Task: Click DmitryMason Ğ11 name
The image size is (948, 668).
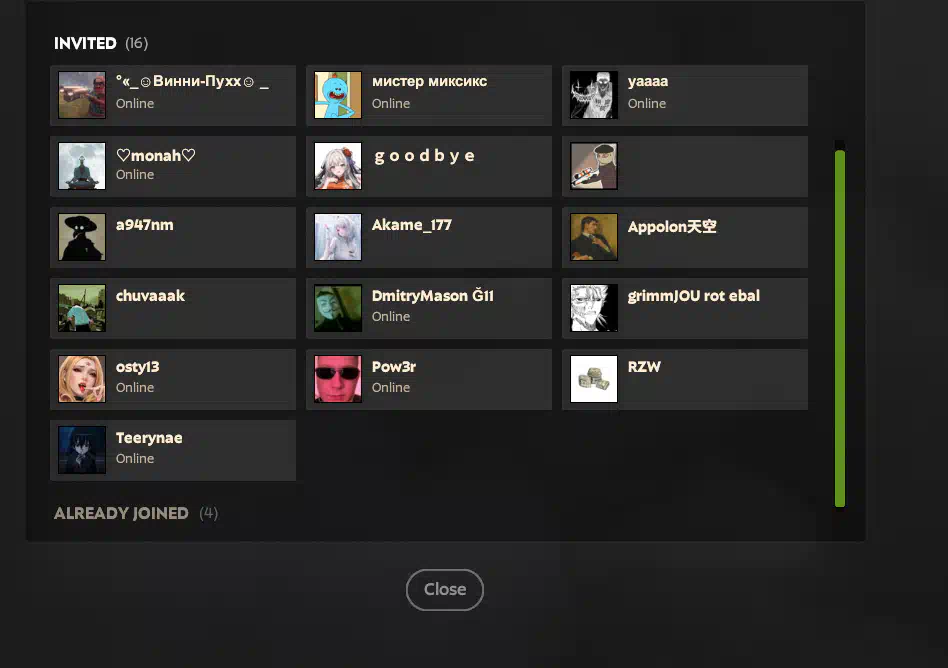Action: tap(432, 296)
